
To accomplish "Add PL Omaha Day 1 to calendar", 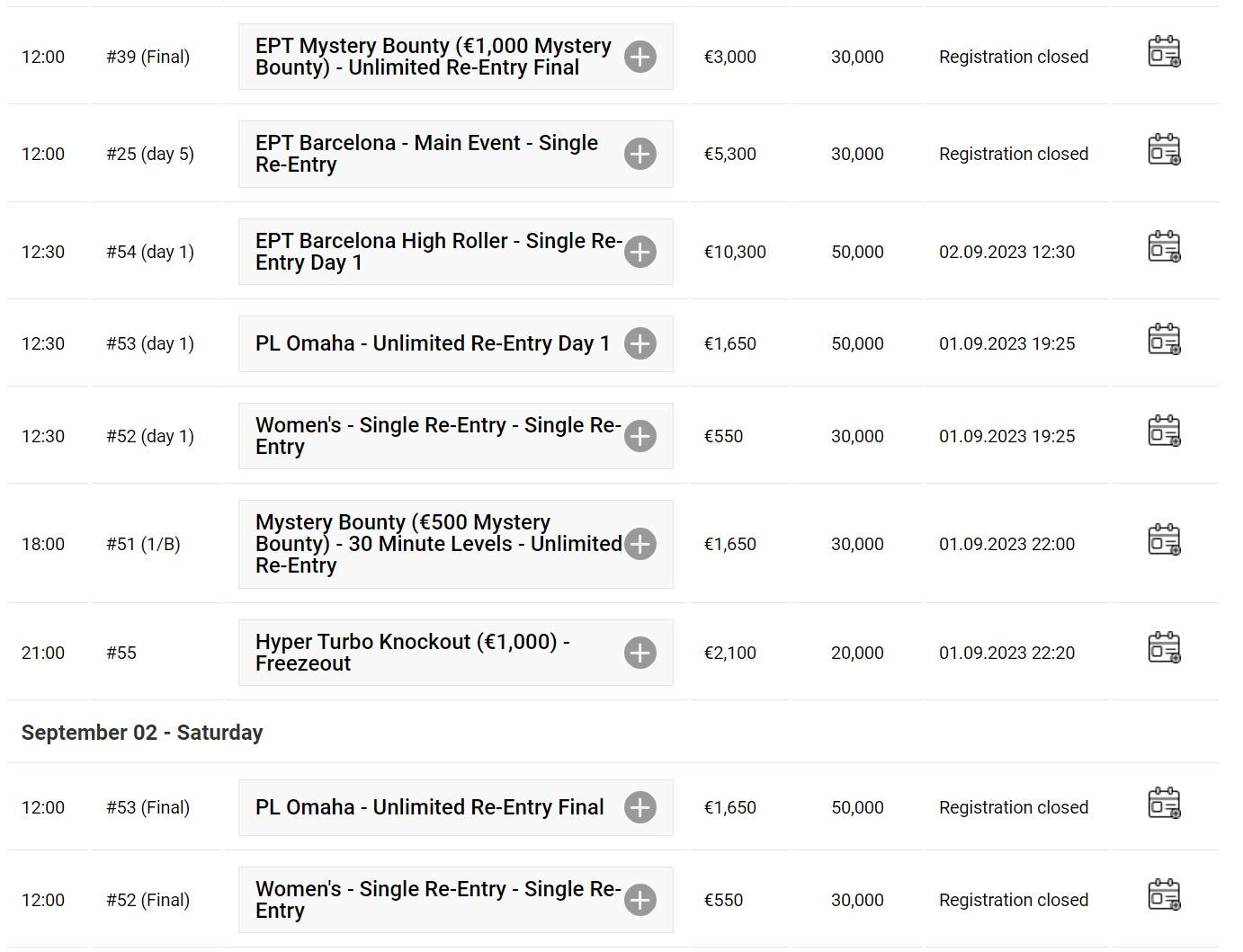I will pos(1164,339).
